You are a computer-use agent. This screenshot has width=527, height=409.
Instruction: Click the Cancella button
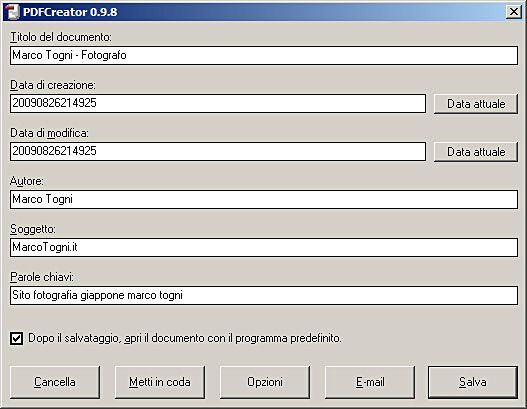55,382
